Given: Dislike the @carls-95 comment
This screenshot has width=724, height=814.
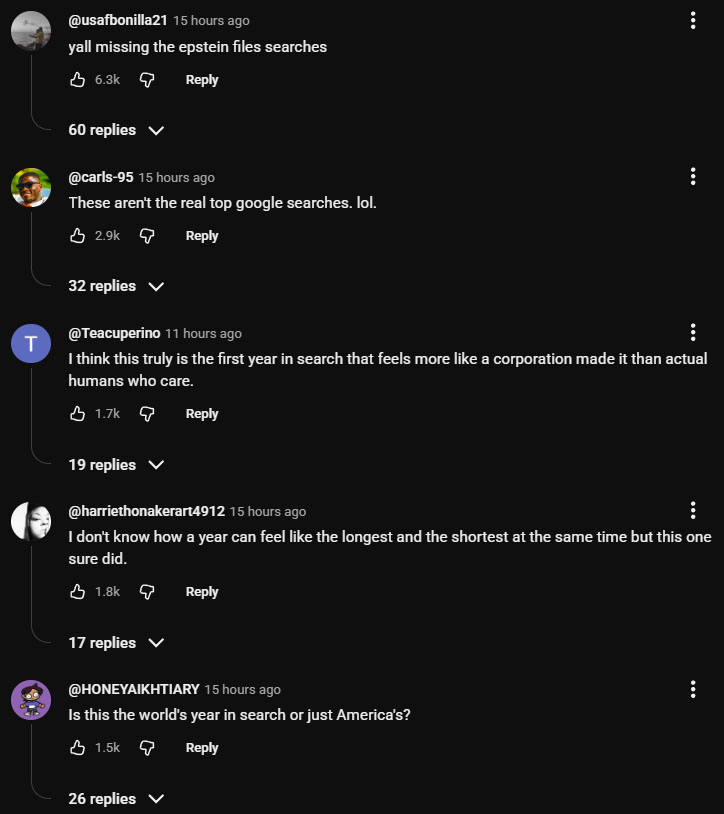Looking at the screenshot, I should click(146, 236).
